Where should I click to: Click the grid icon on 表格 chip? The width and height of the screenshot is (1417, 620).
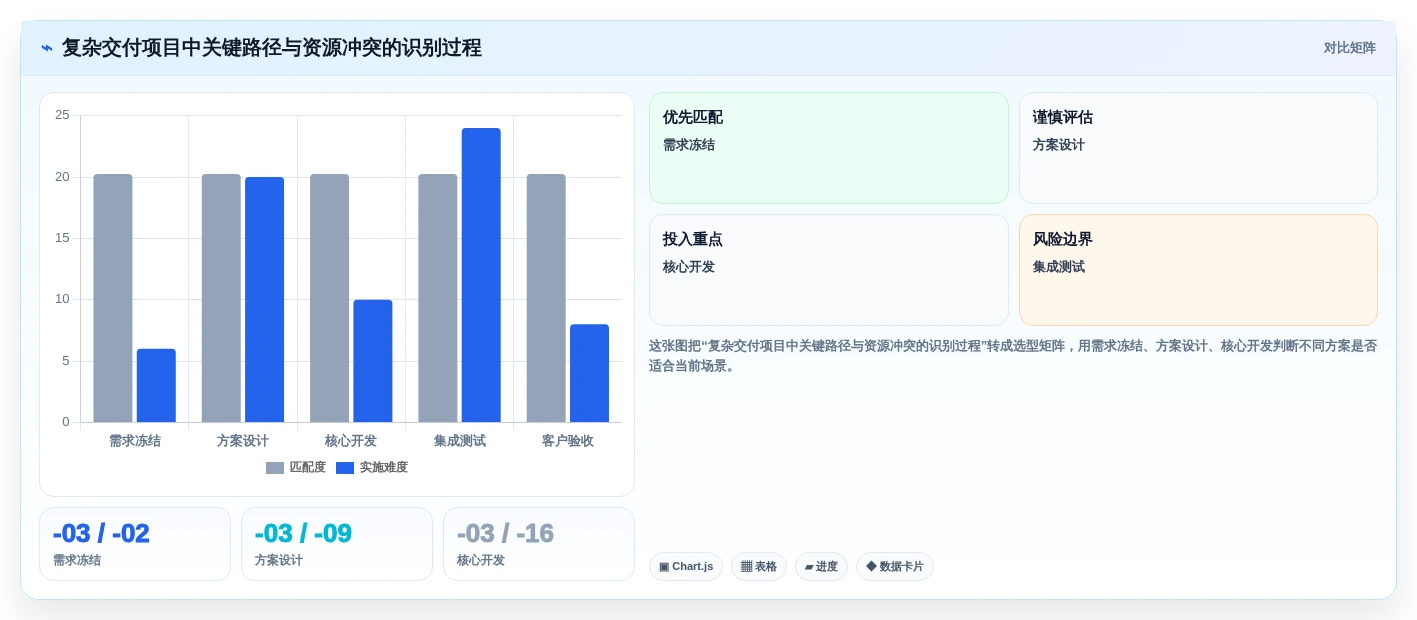pyautogui.click(x=746, y=567)
